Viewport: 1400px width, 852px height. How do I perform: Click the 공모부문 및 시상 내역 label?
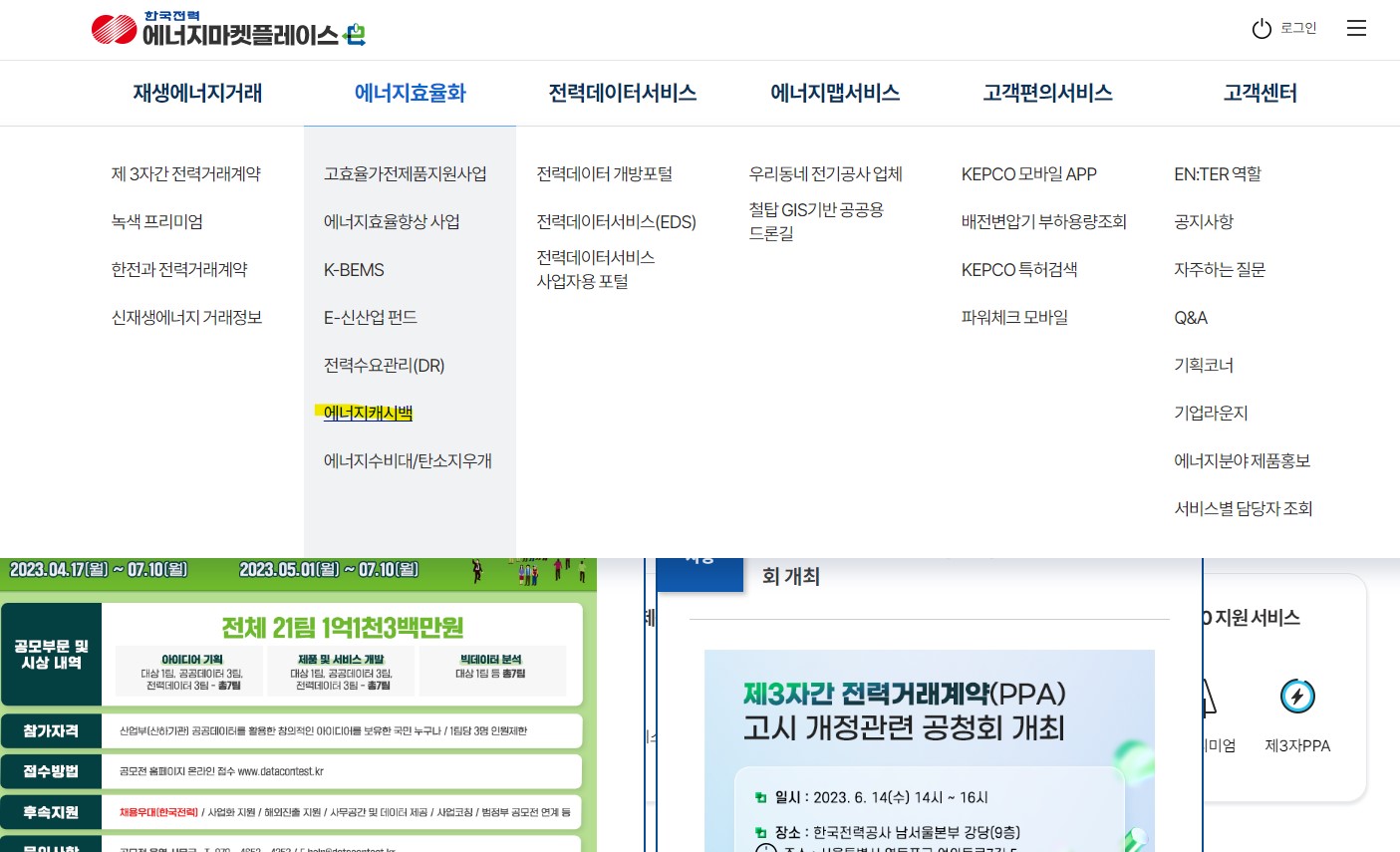51,655
